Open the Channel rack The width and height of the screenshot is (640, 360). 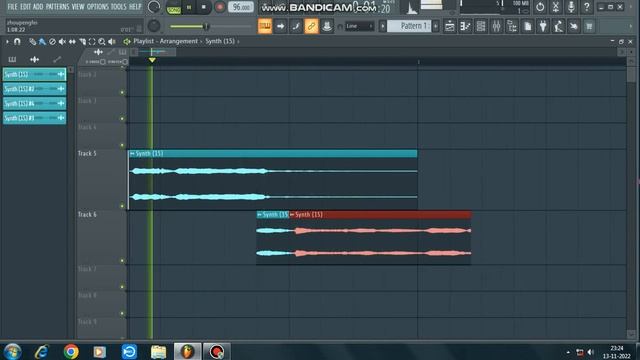[x=481, y=26]
